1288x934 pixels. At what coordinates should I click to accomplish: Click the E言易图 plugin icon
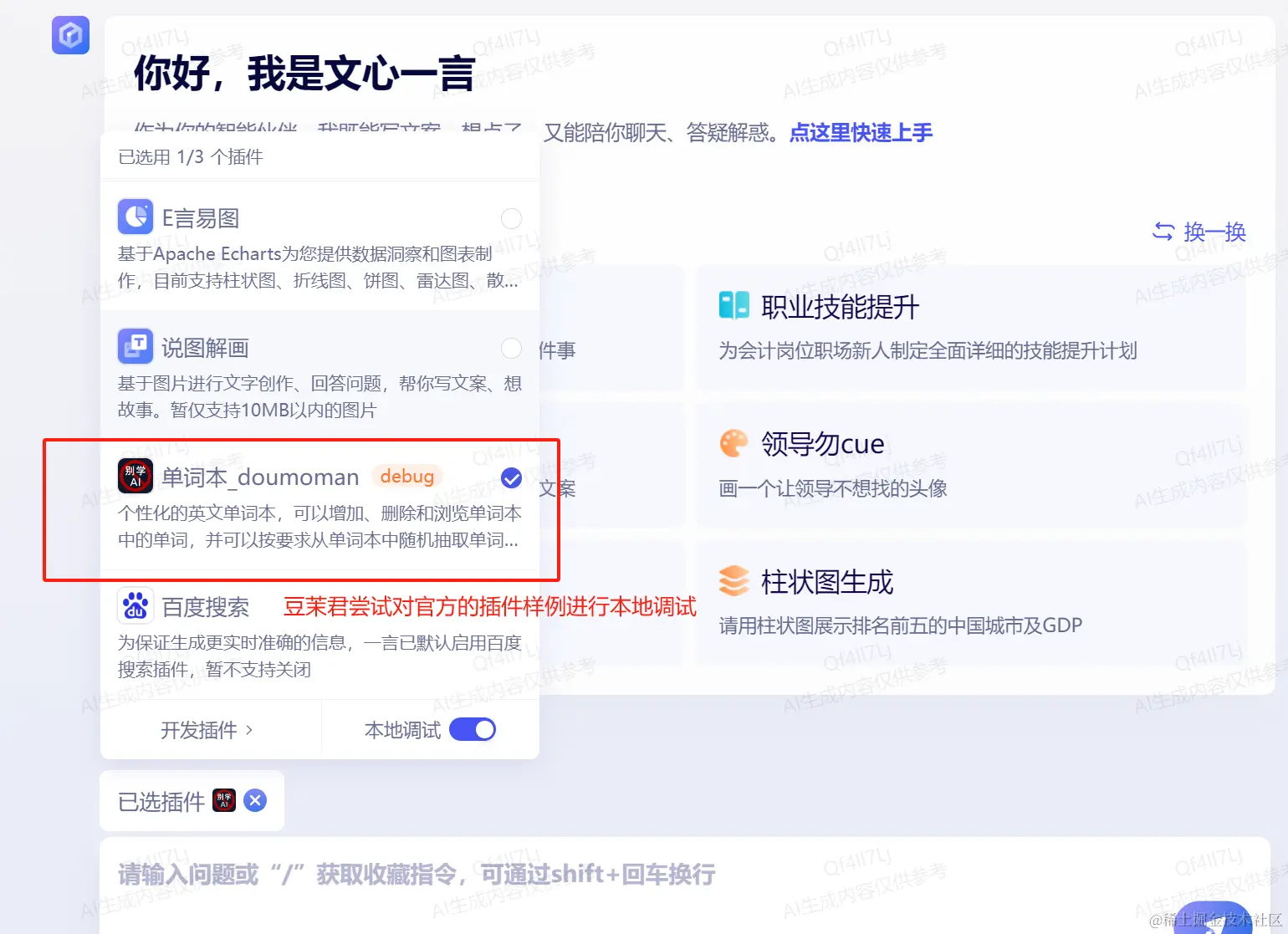click(x=135, y=217)
